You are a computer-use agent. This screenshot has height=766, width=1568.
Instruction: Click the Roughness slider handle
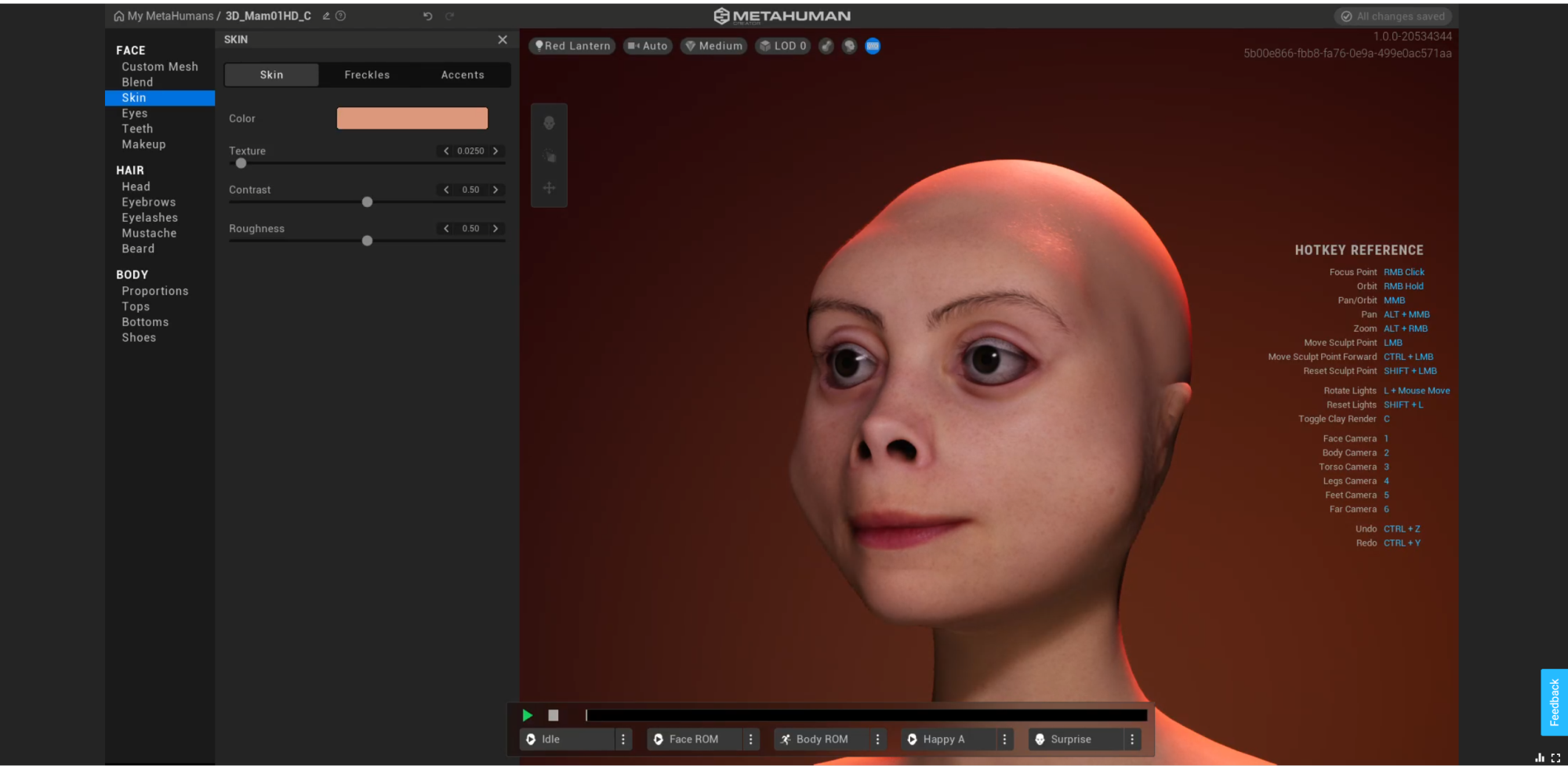pos(367,241)
